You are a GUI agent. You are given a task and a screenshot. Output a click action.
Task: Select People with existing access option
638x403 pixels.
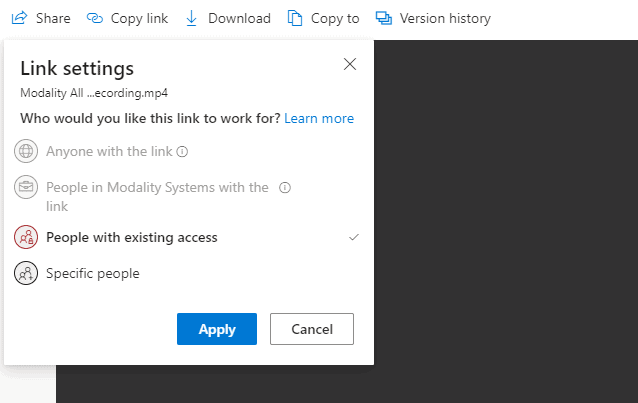click(x=132, y=237)
